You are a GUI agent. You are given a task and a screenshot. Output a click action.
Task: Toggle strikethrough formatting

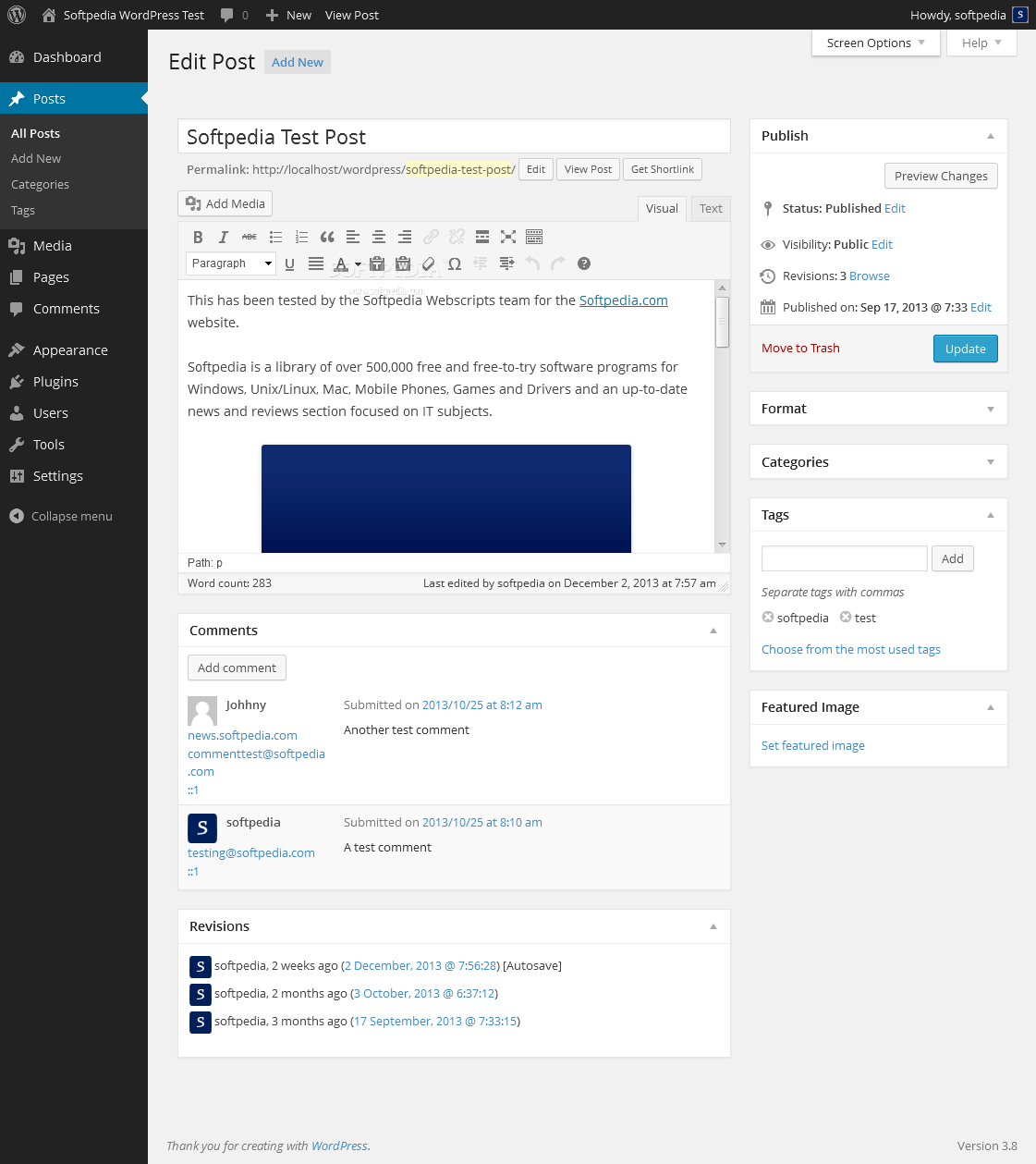249,238
